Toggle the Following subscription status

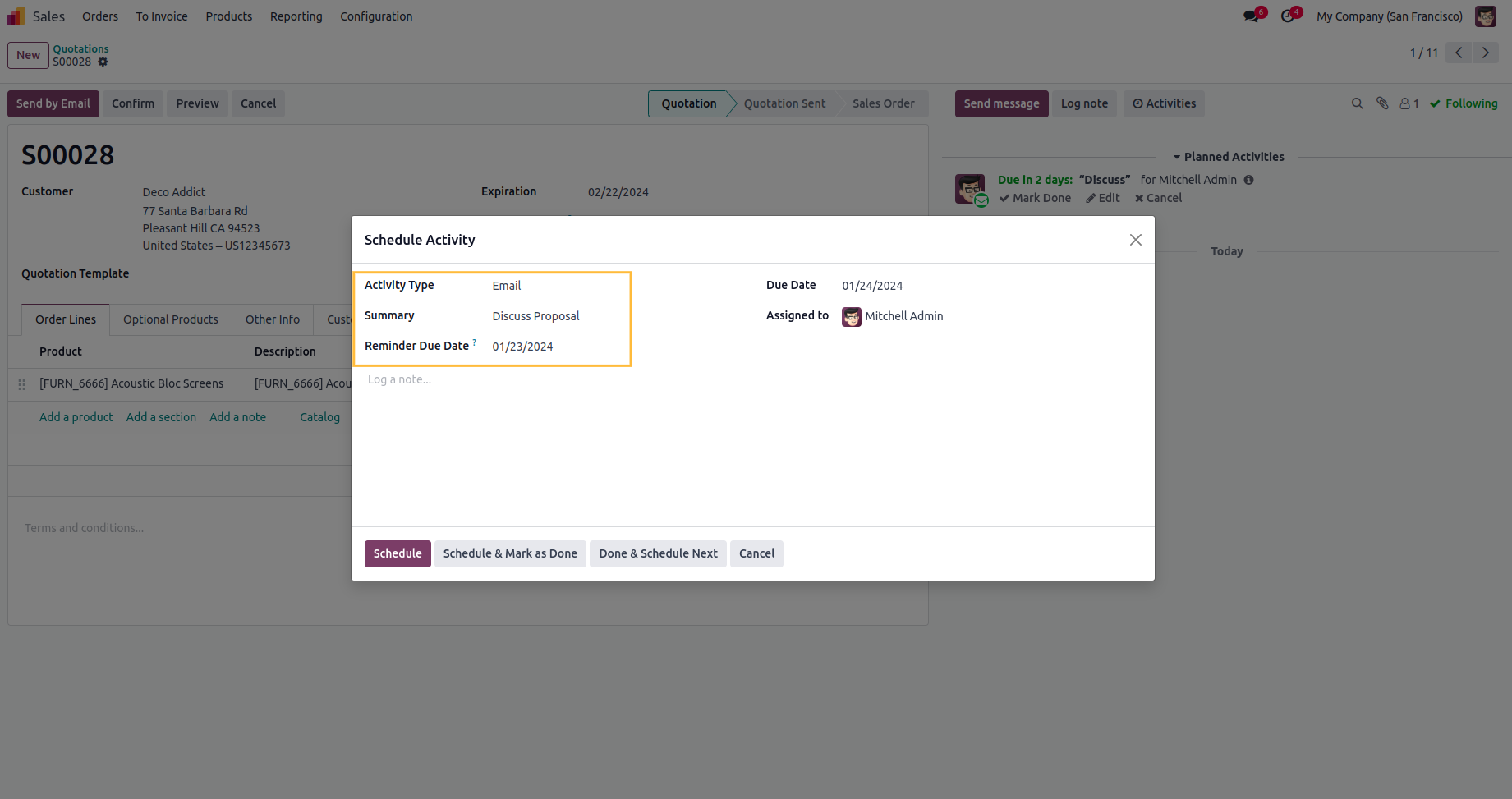[1464, 103]
